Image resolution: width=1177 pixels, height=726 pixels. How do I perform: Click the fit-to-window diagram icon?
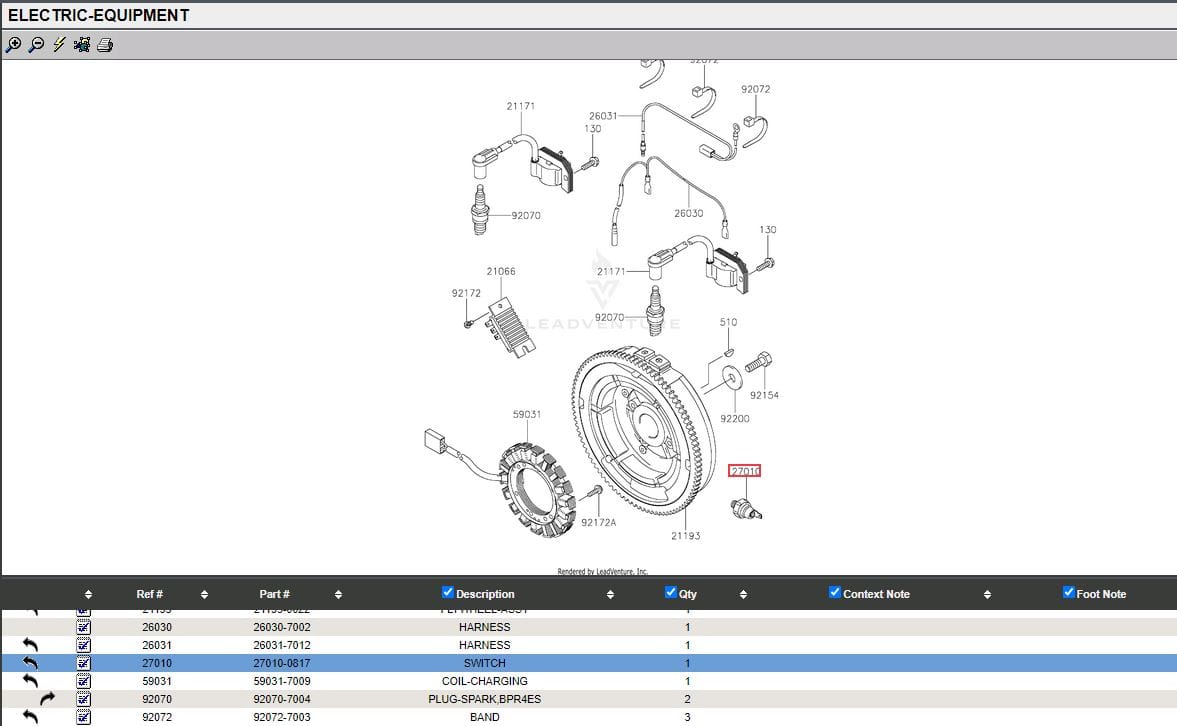pos(82,45)
